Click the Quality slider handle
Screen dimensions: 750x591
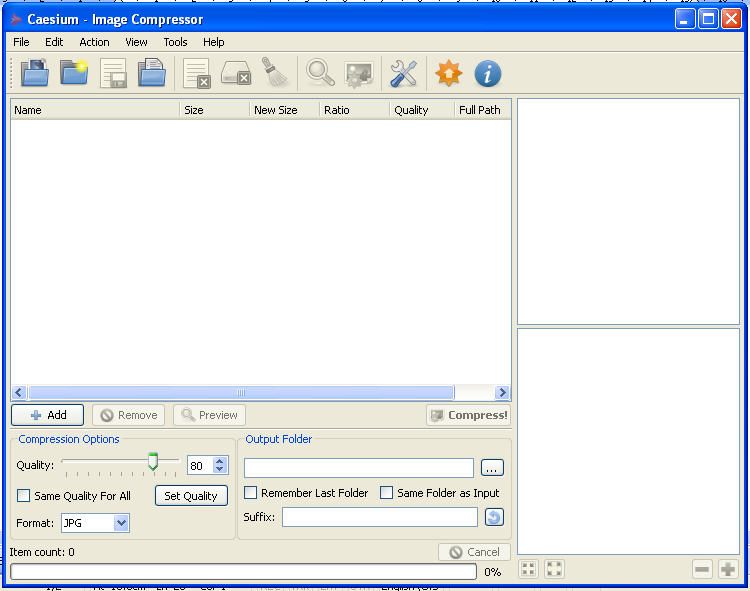coord(153,461)
